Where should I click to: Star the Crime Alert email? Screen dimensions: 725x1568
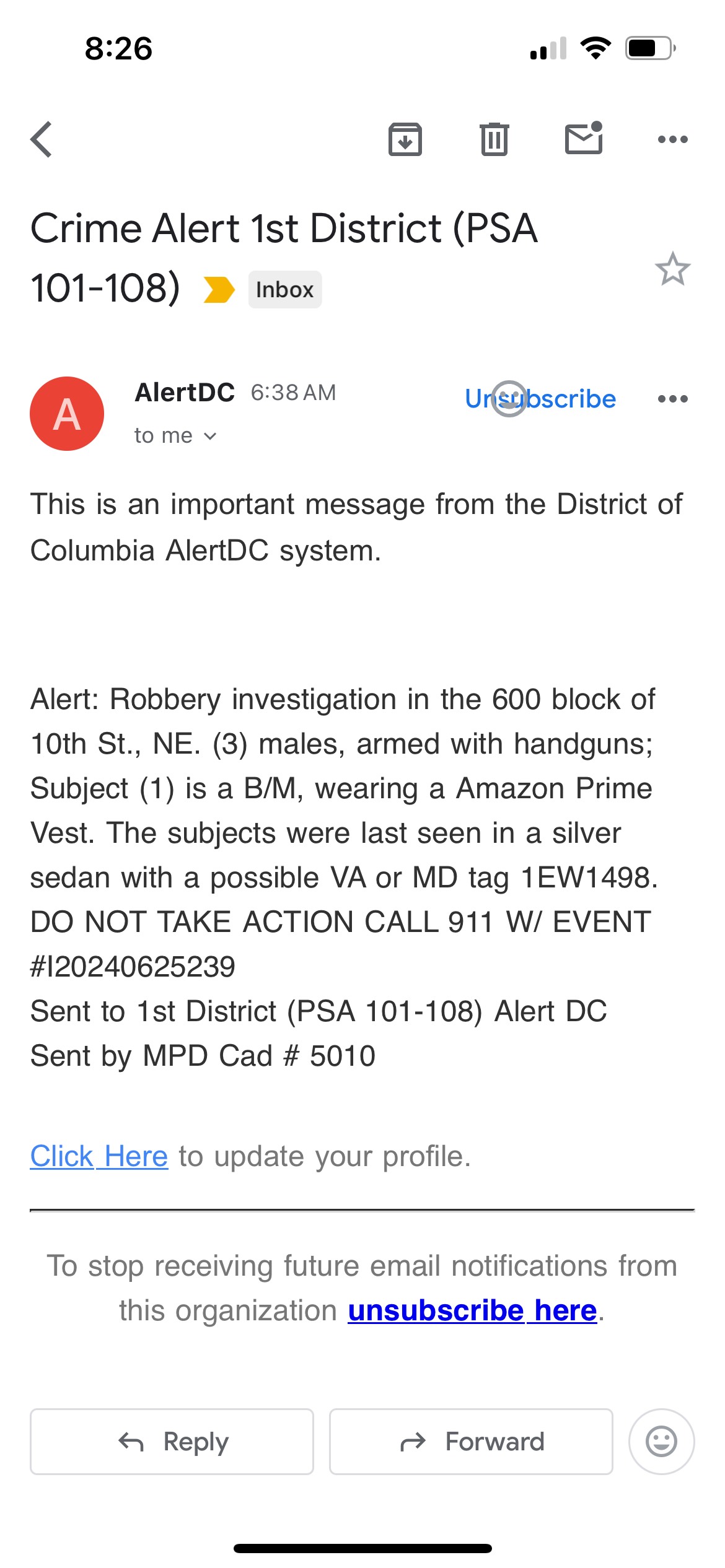[673, 269]
